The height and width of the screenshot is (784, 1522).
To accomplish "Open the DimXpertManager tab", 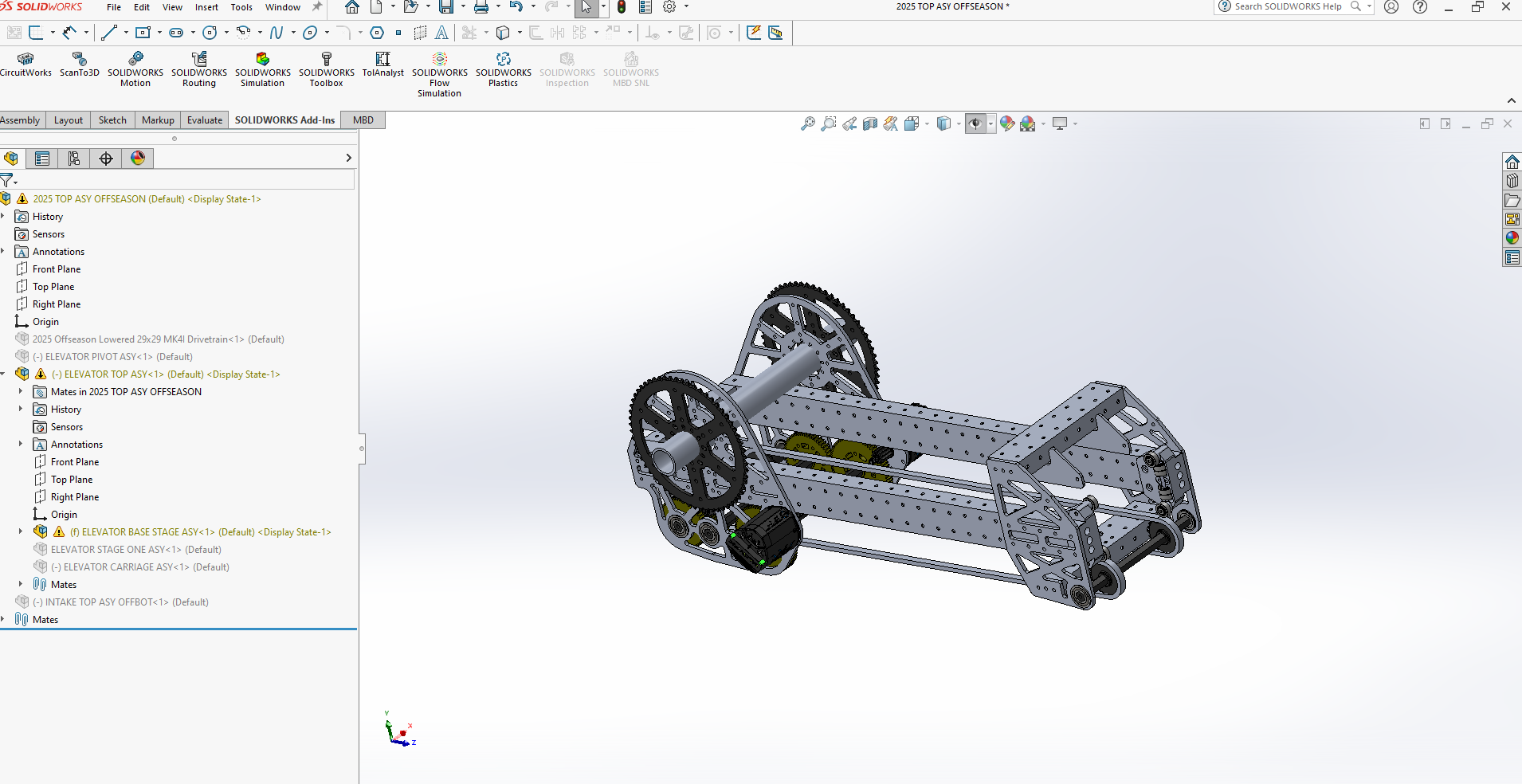I will (x=106, y=159).
